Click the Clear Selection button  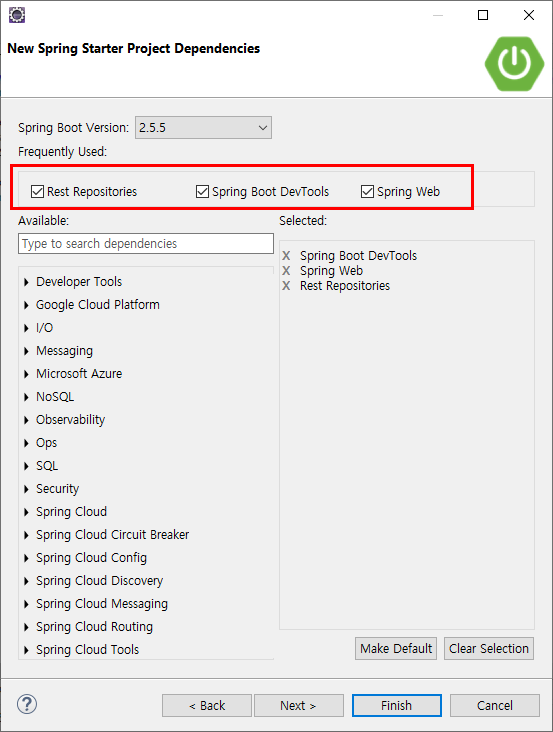point(489,648)
